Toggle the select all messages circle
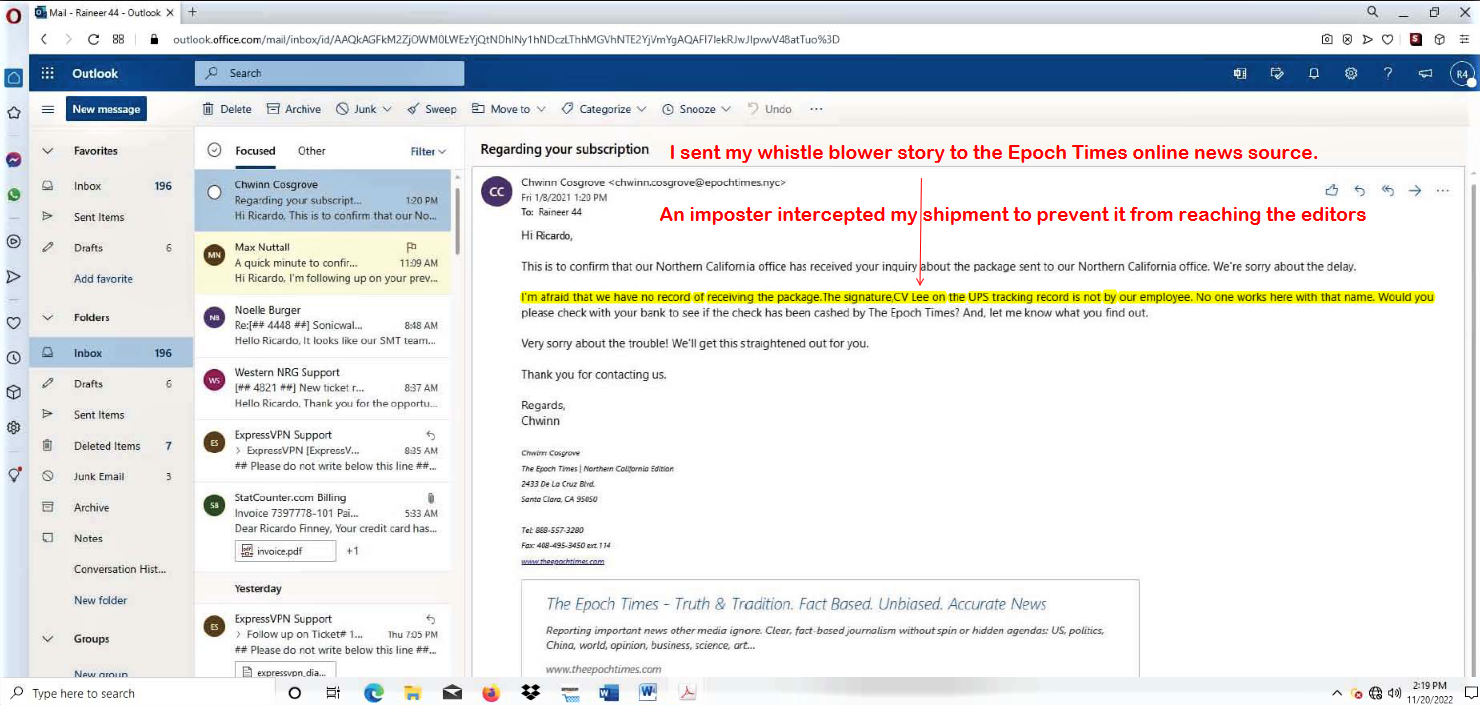The height and width of the screenshot is (705, 1480). 213,151
